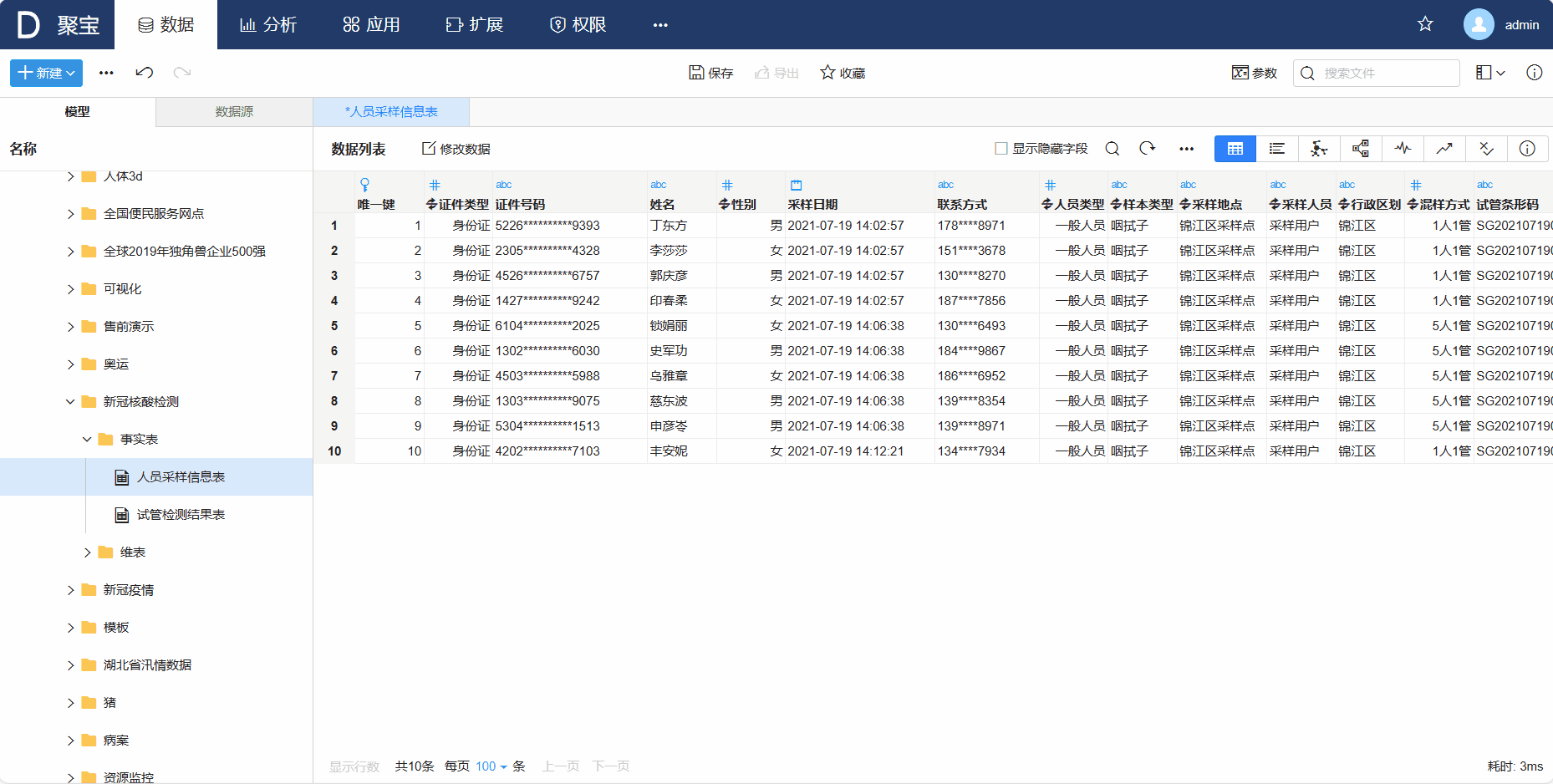Toggle the 显示隐藏字段 checkbox
Screen dimensions: 1553x784
[1001, 149]
